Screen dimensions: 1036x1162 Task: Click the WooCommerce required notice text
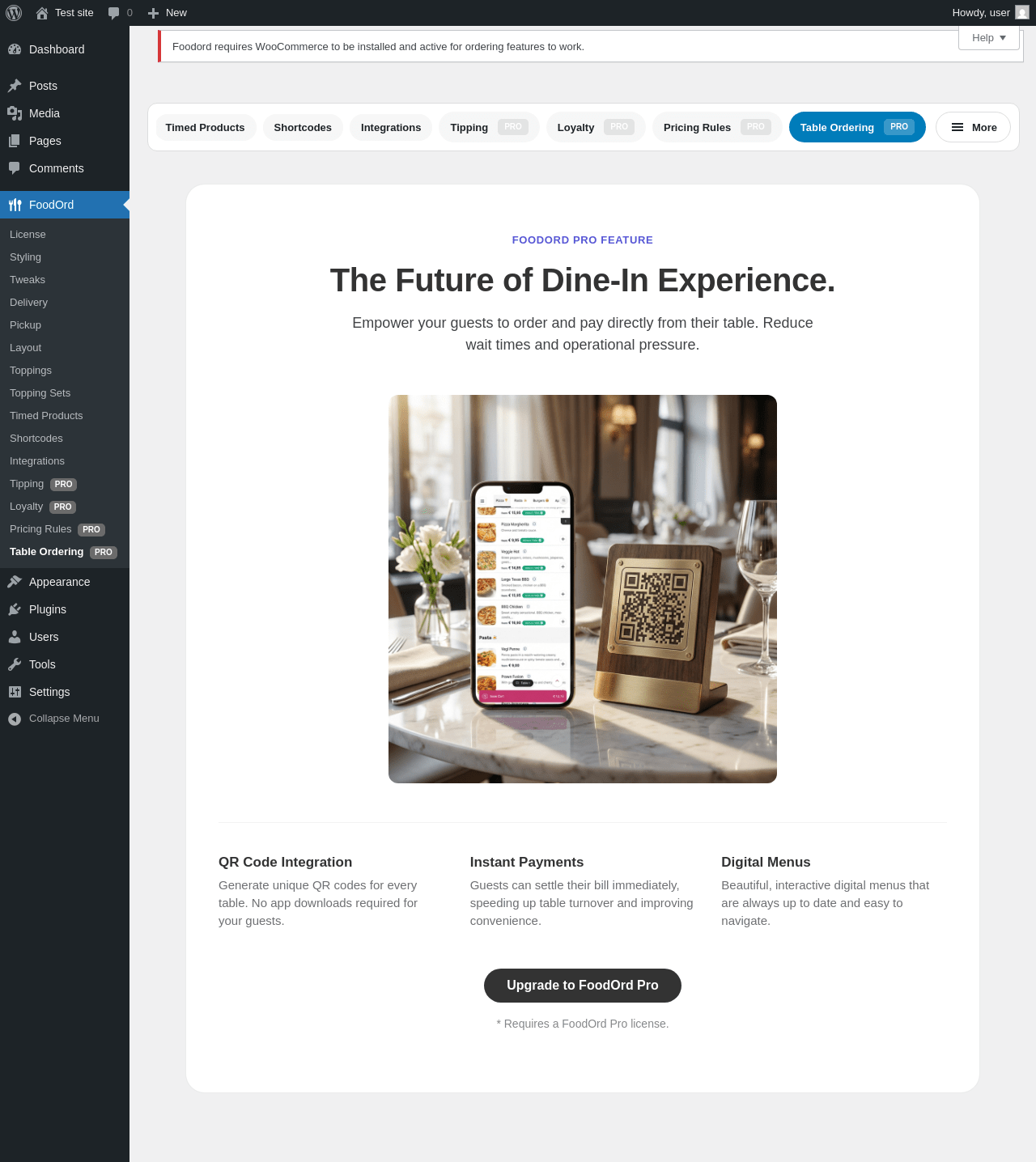[378, 47]
